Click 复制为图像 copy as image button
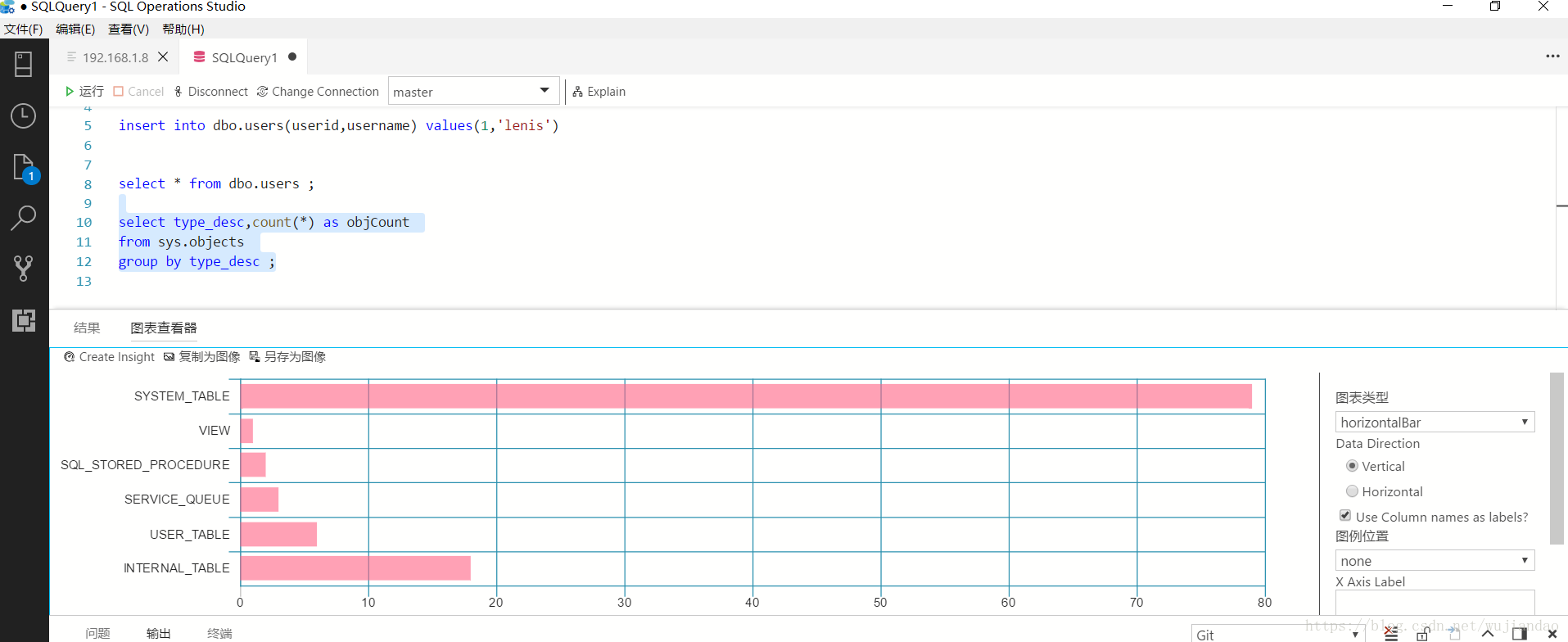Viewport: 1568px width, 642px height. pos(201,357)
